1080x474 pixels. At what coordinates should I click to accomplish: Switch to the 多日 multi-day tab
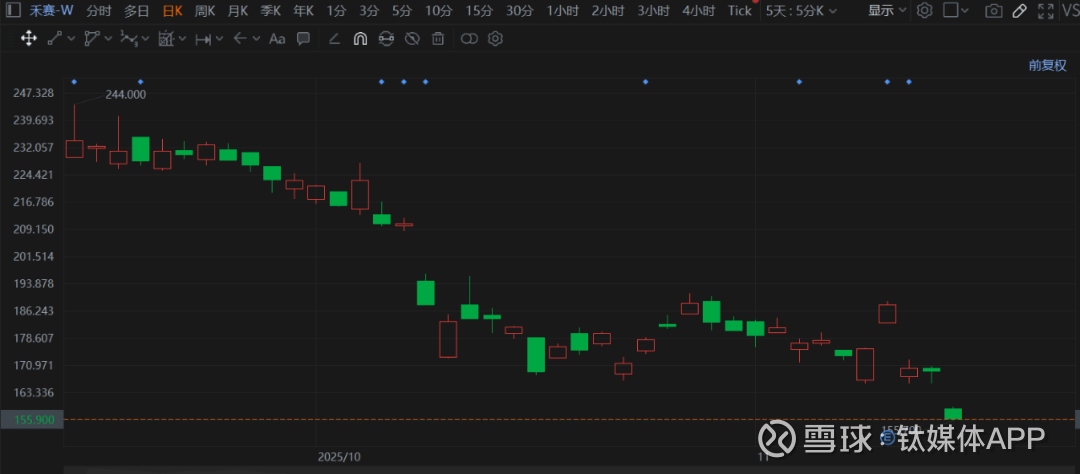tap(136, 10)
